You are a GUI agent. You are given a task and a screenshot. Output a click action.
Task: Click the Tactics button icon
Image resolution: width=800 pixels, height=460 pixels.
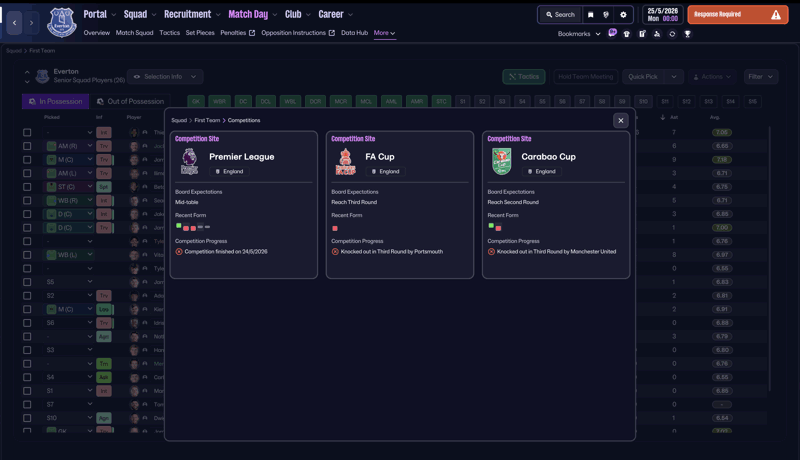512,76
